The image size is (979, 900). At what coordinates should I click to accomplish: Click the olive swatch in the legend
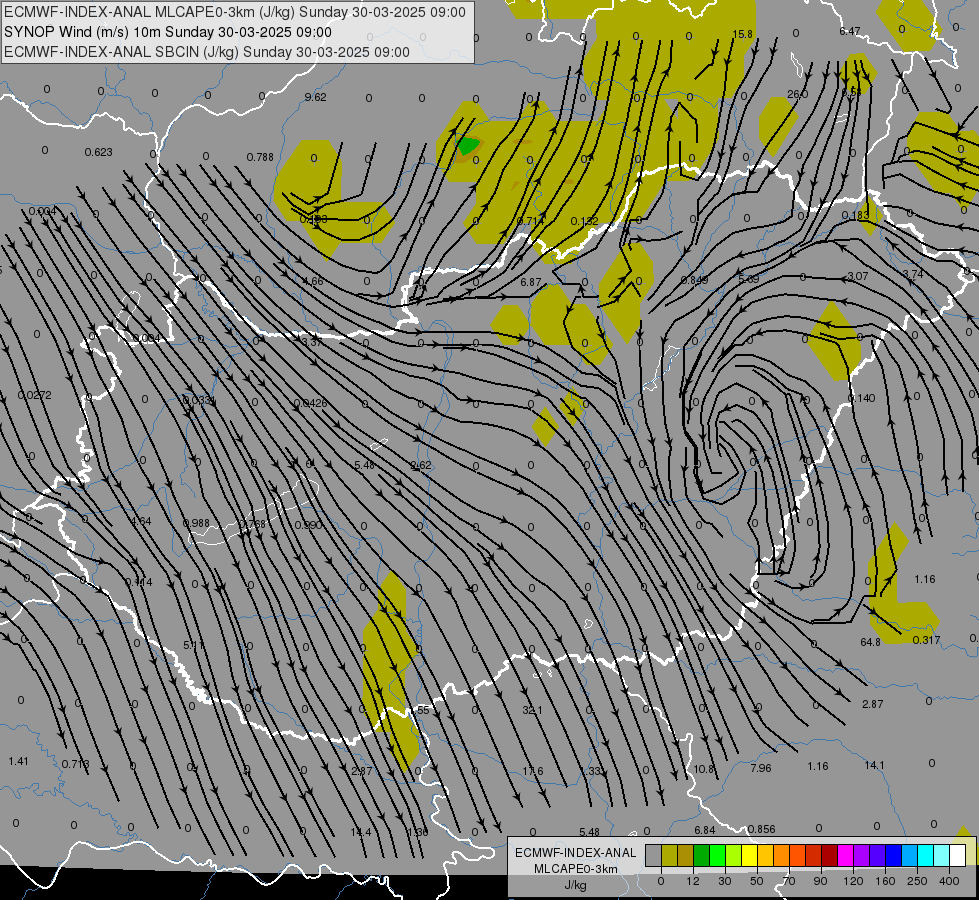coord(669,856)
